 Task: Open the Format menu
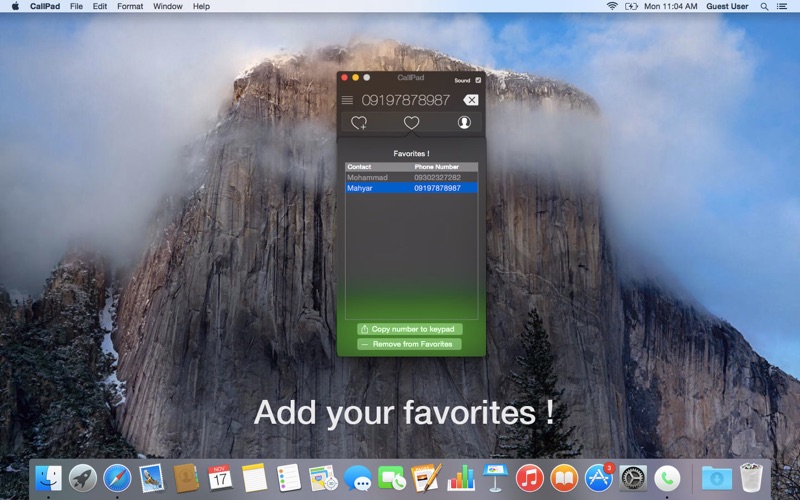(130, 6)
